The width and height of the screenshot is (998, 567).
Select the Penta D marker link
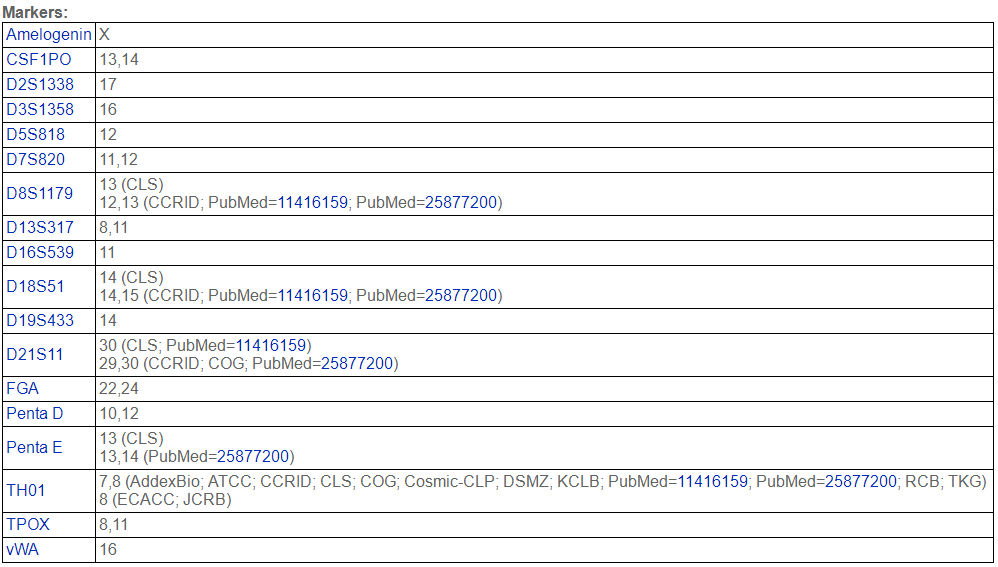pyautogui.click(x=35, y=414)
